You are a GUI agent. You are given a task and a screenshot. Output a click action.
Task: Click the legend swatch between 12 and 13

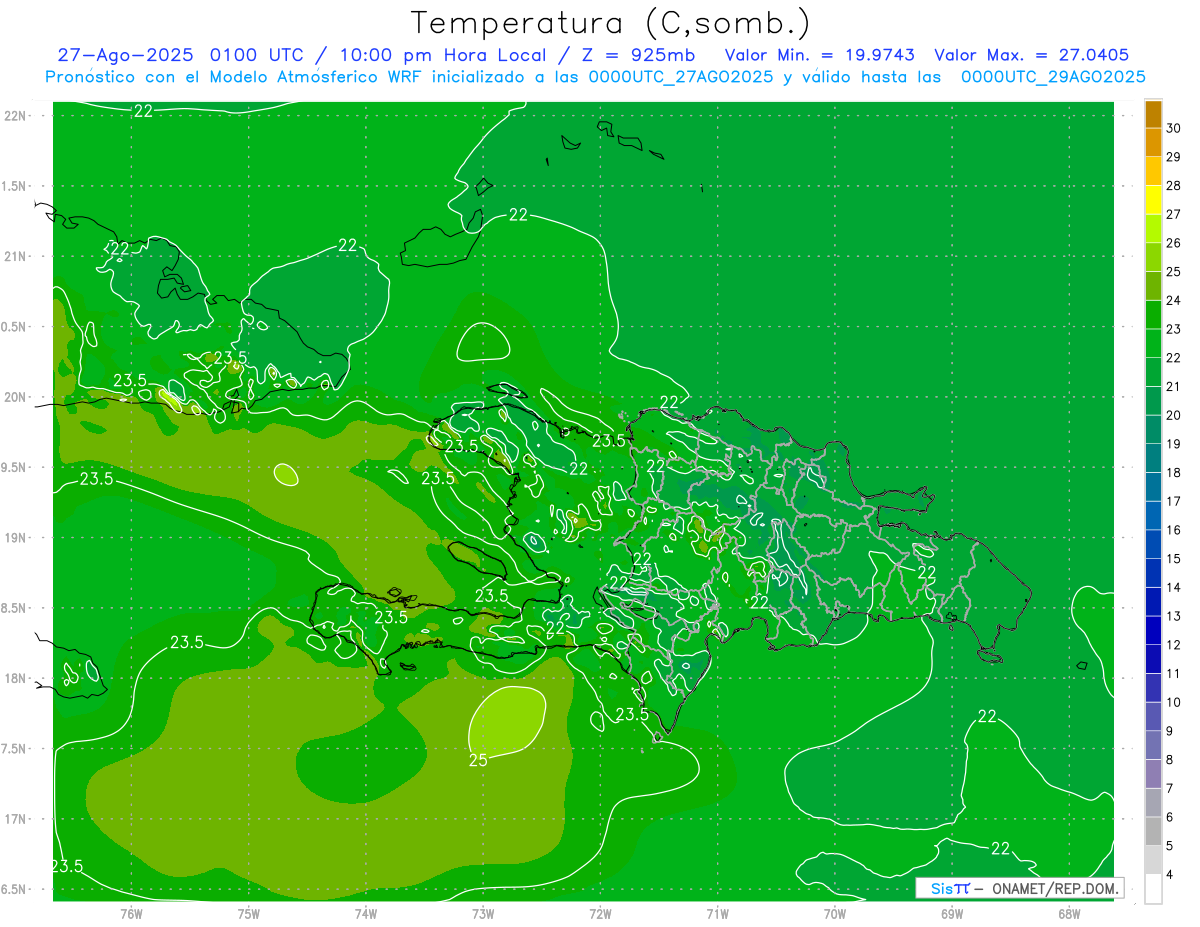pos(1153,630)
